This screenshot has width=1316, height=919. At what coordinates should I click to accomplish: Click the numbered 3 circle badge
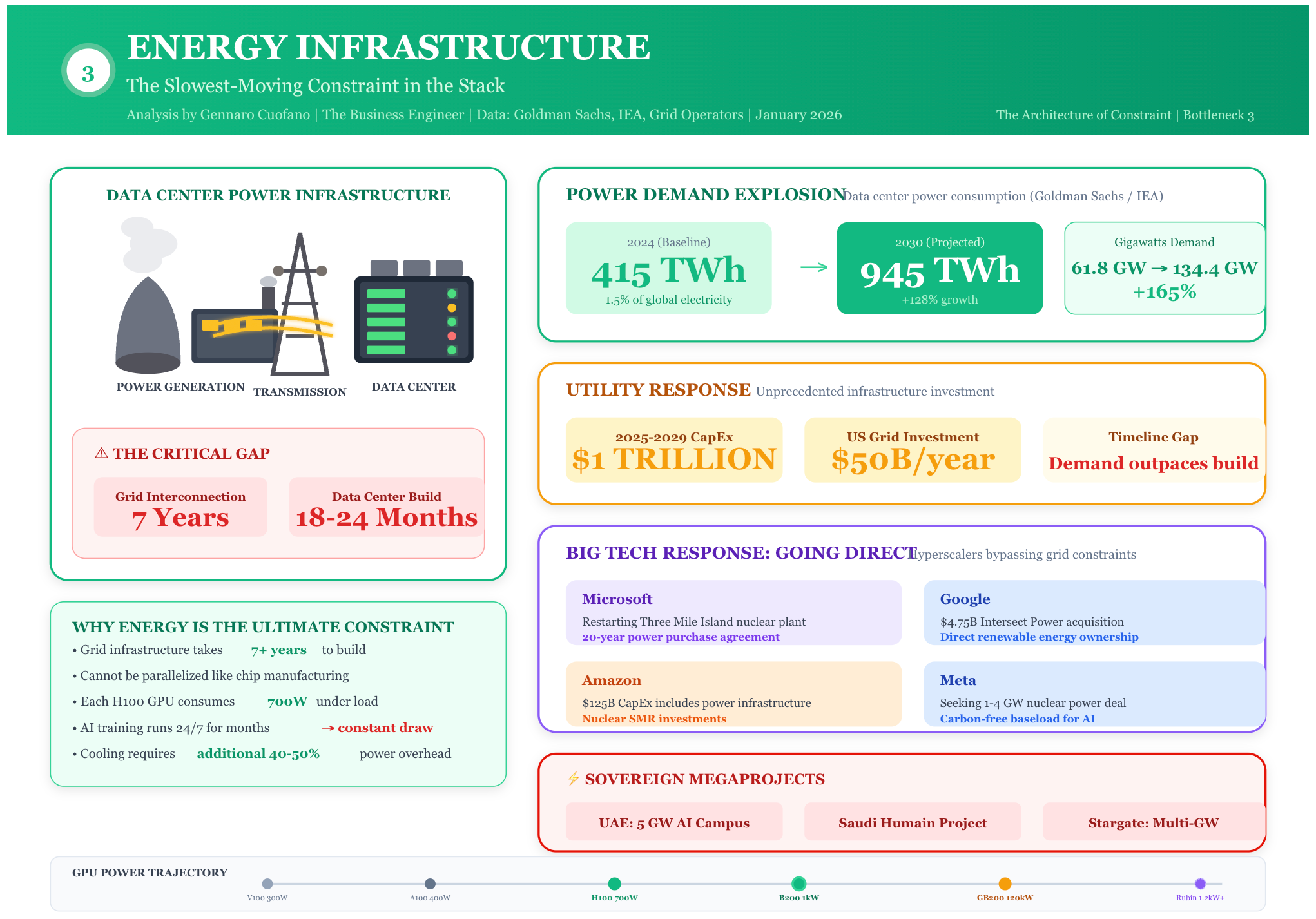(x=88, y=72)
